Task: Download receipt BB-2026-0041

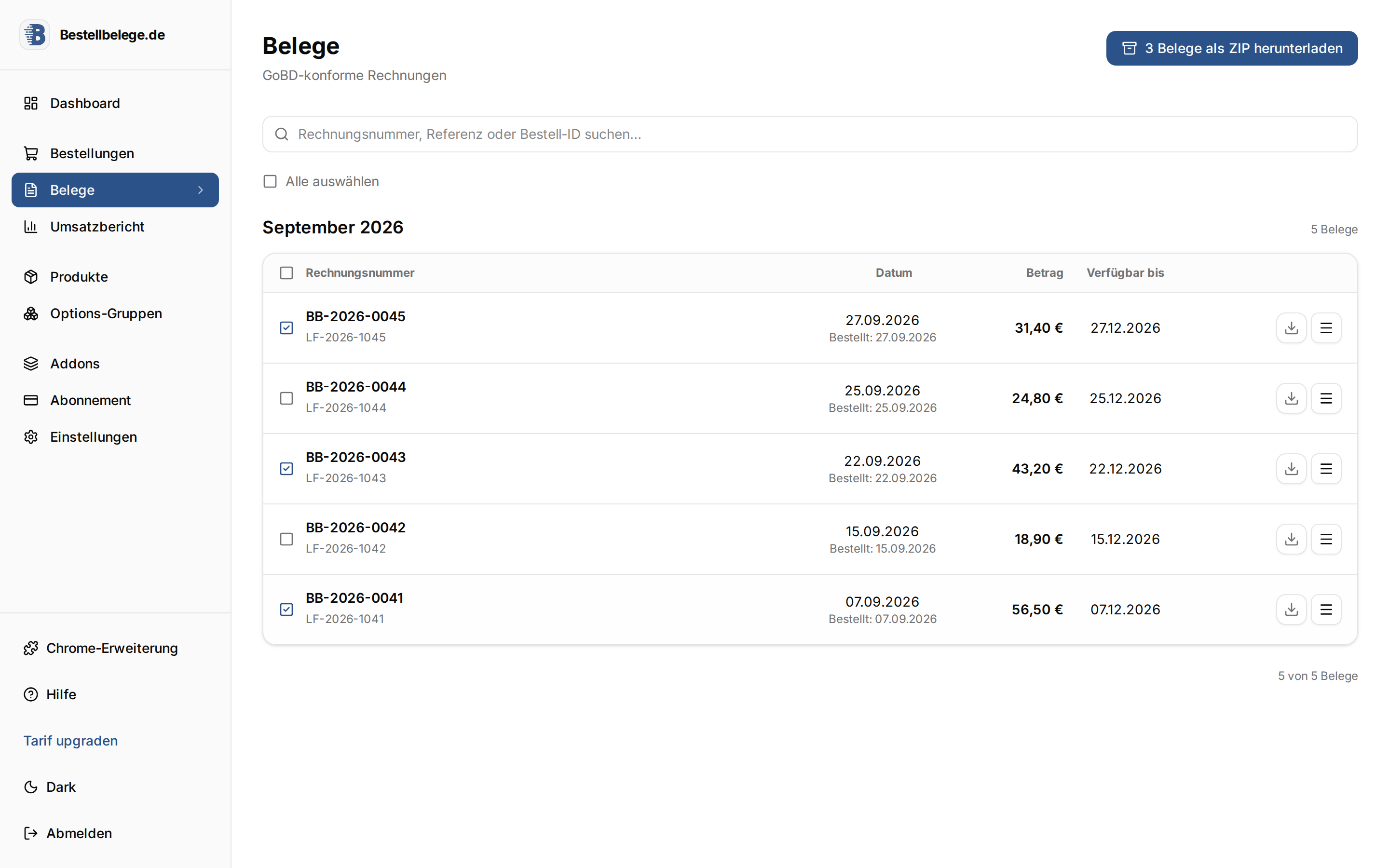Action: pyautogui.click(x=1291, y=610)
